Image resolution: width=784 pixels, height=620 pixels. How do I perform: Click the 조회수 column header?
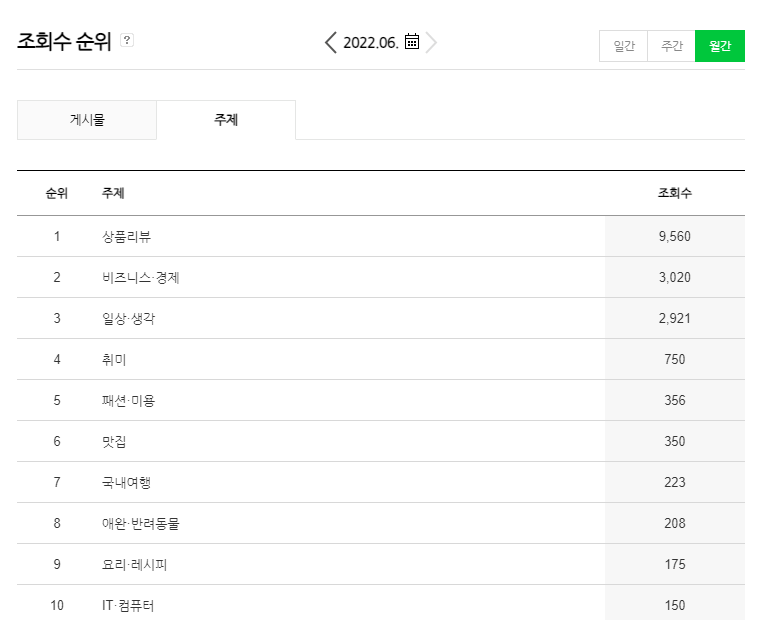pyautogui.click(x=674, y=193)
